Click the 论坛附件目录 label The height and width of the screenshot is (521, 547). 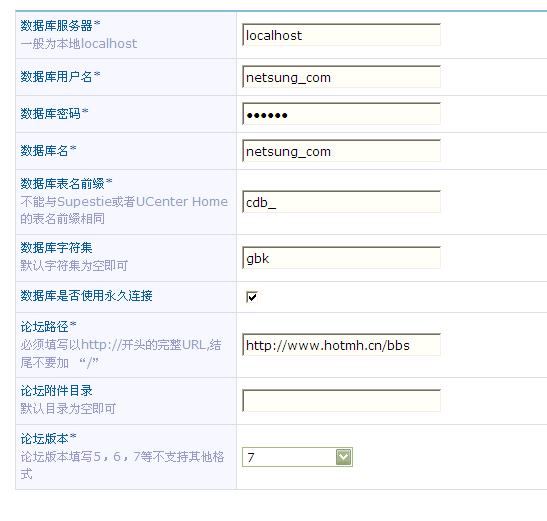pyautogui.click(x=56, y=390)
